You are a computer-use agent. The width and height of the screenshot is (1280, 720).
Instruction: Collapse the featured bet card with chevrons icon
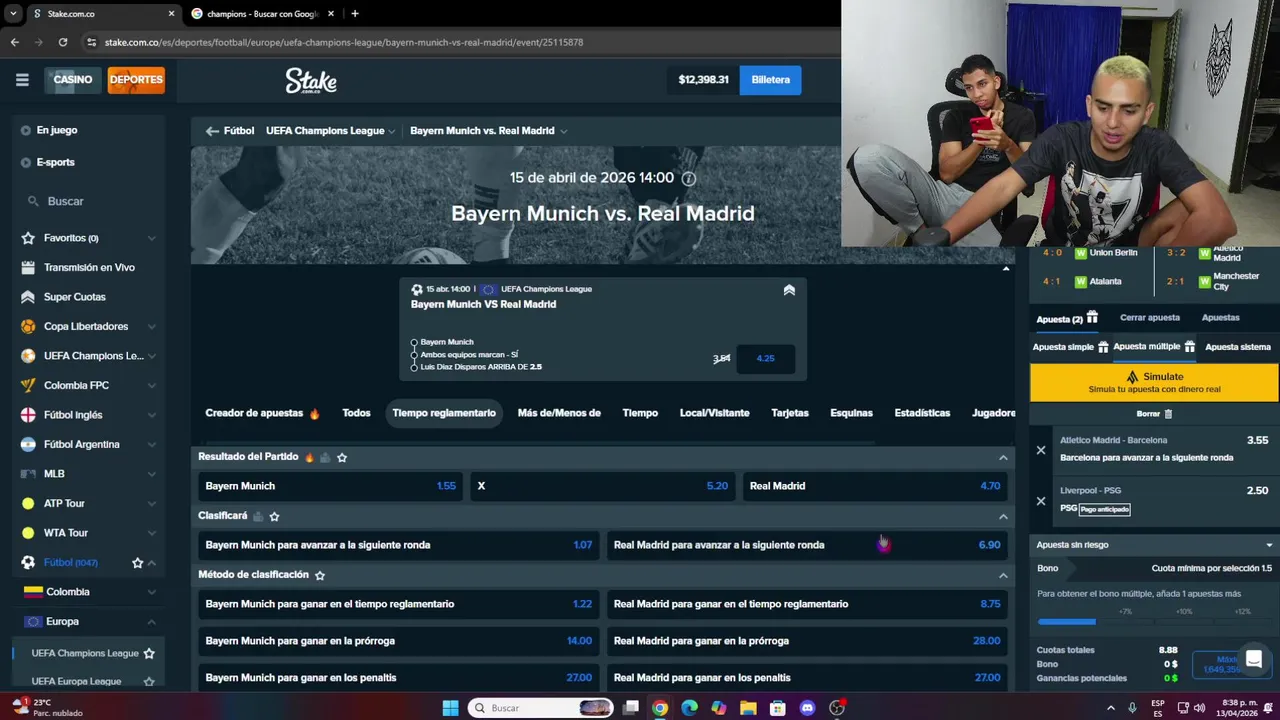tap(789, 290)
